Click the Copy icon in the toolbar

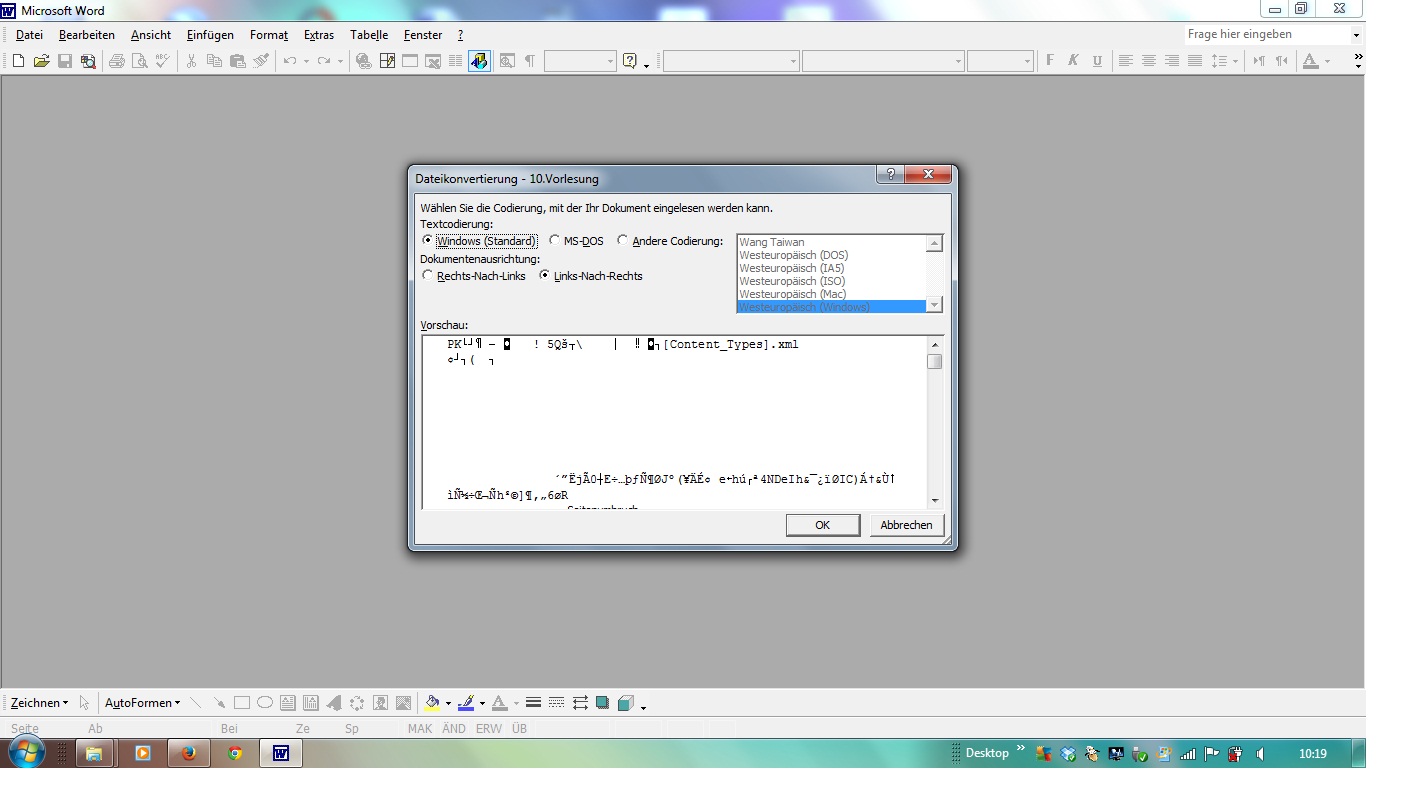click(x=214, y=61)
